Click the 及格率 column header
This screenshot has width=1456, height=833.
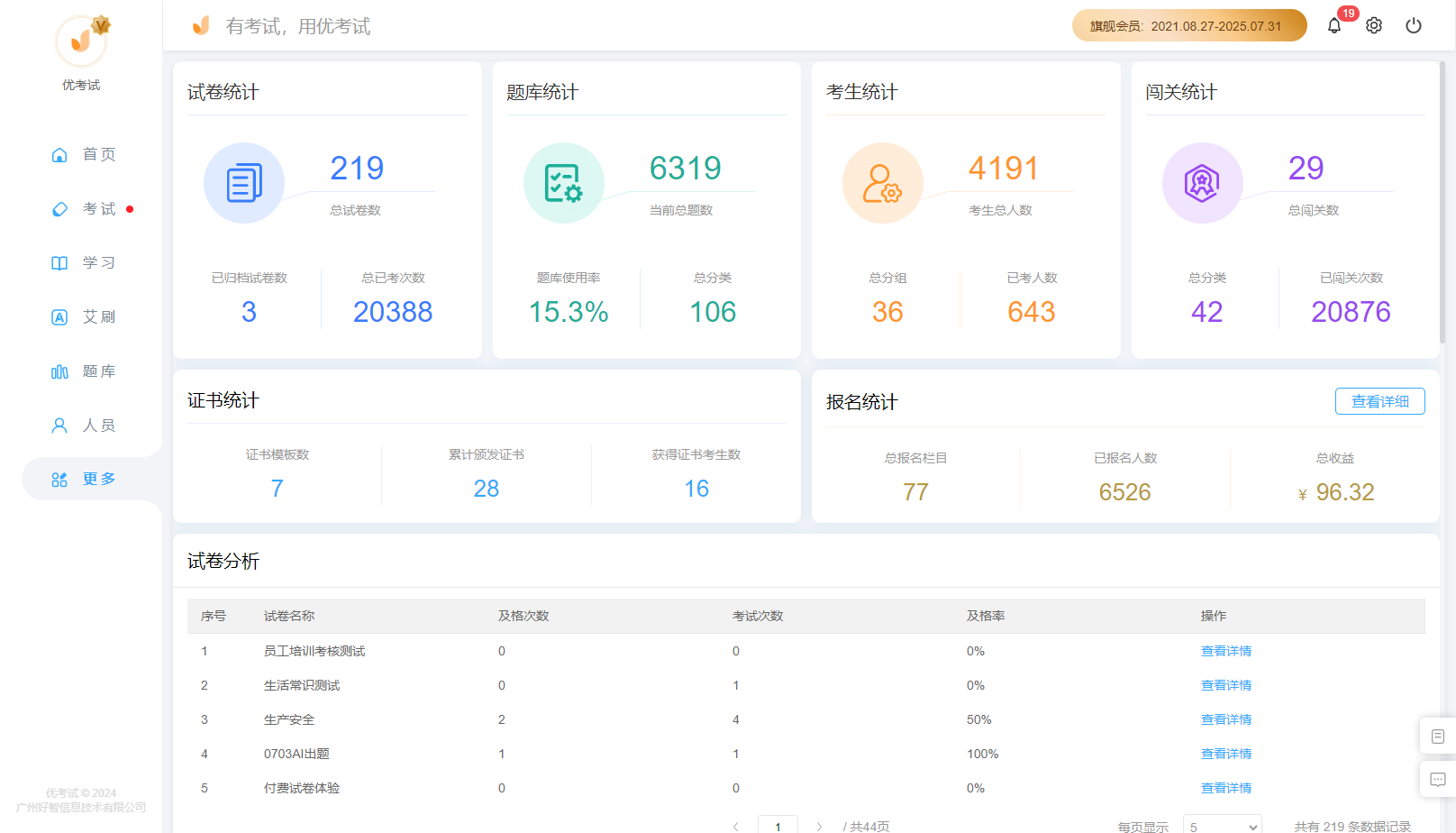[986, 616]
